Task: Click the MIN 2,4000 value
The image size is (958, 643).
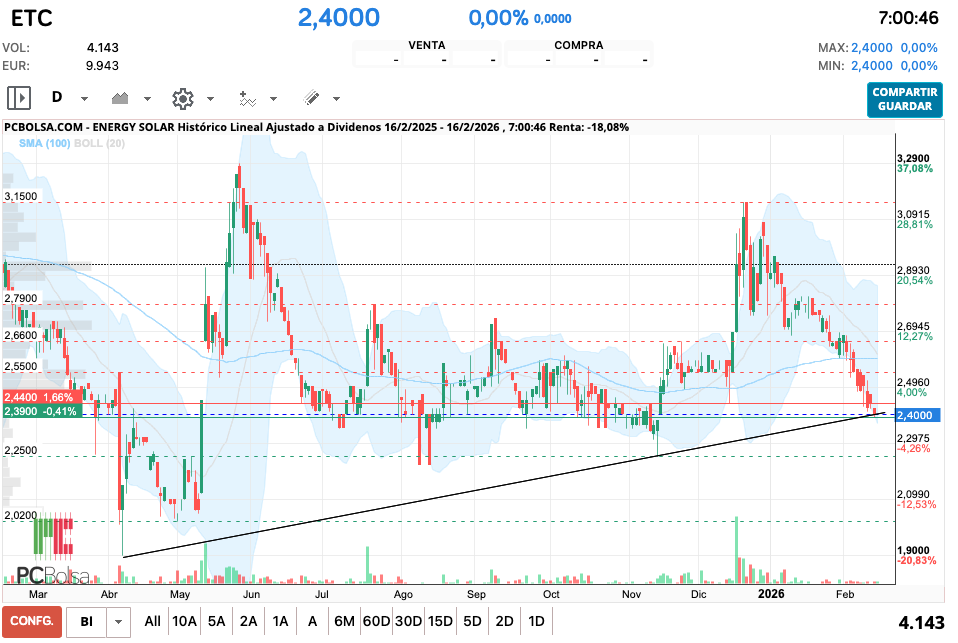Action: click(x=872, y=65)
